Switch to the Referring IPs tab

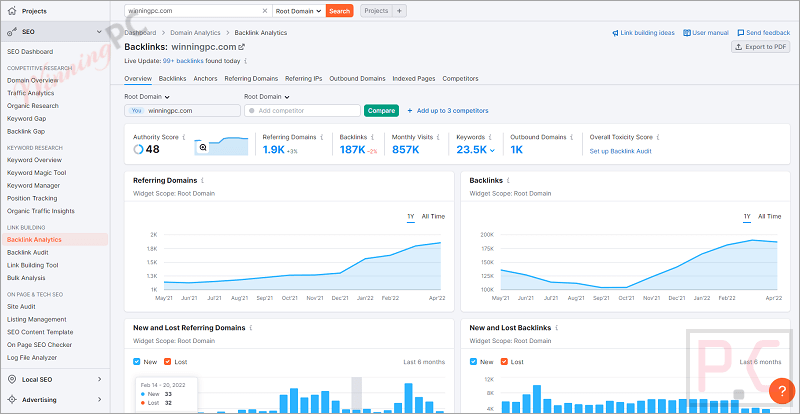click(x=304, y=79)
